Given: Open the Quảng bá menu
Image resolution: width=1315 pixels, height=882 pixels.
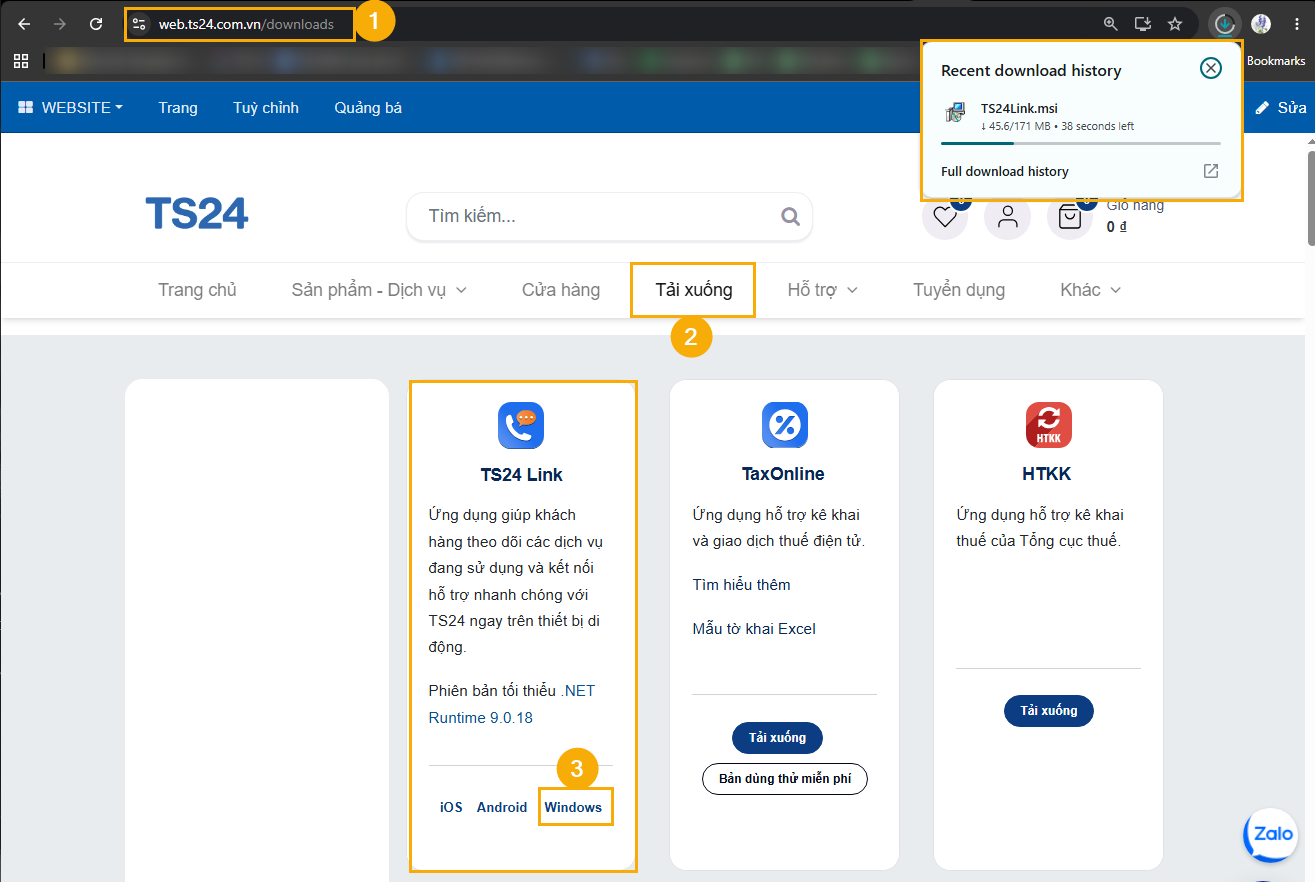Looking at the screenshot, I should tap(368, 107).
